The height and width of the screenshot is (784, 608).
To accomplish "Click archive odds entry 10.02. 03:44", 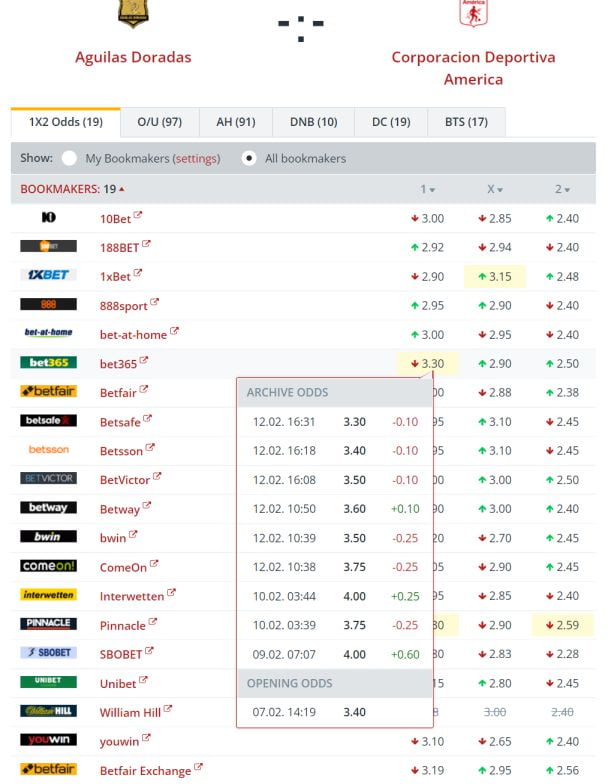I will pyautogui.click(x=334, y=596).
